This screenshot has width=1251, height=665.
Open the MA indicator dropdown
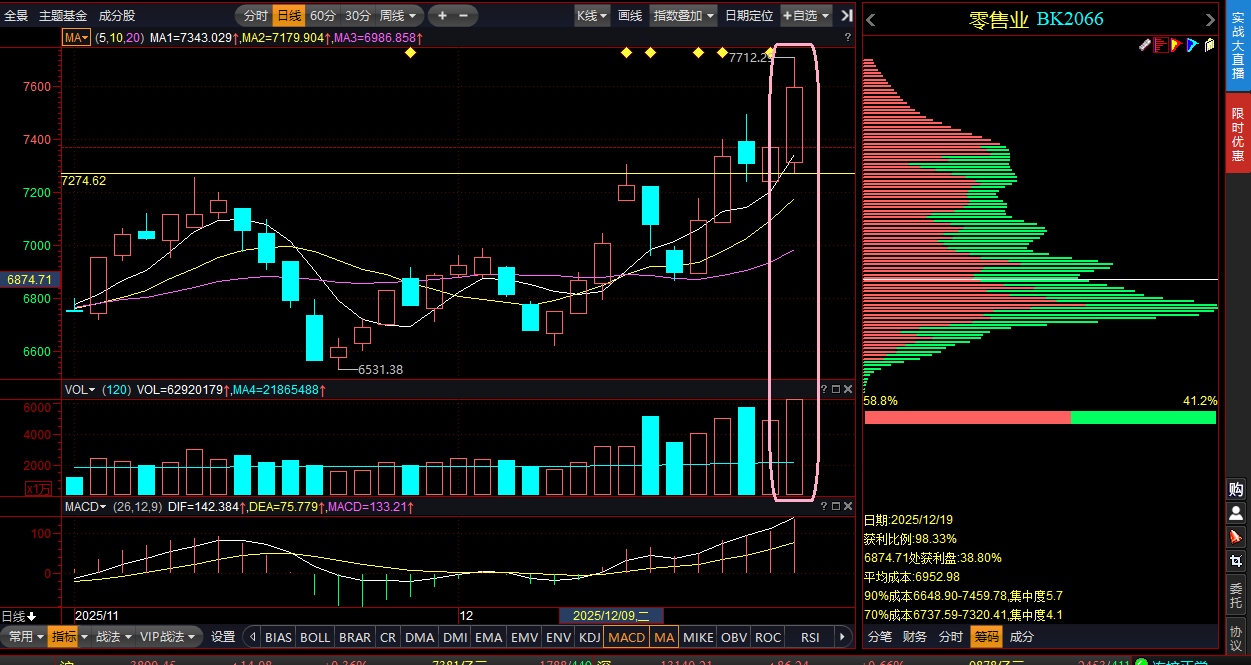click(x=76, y=37)
